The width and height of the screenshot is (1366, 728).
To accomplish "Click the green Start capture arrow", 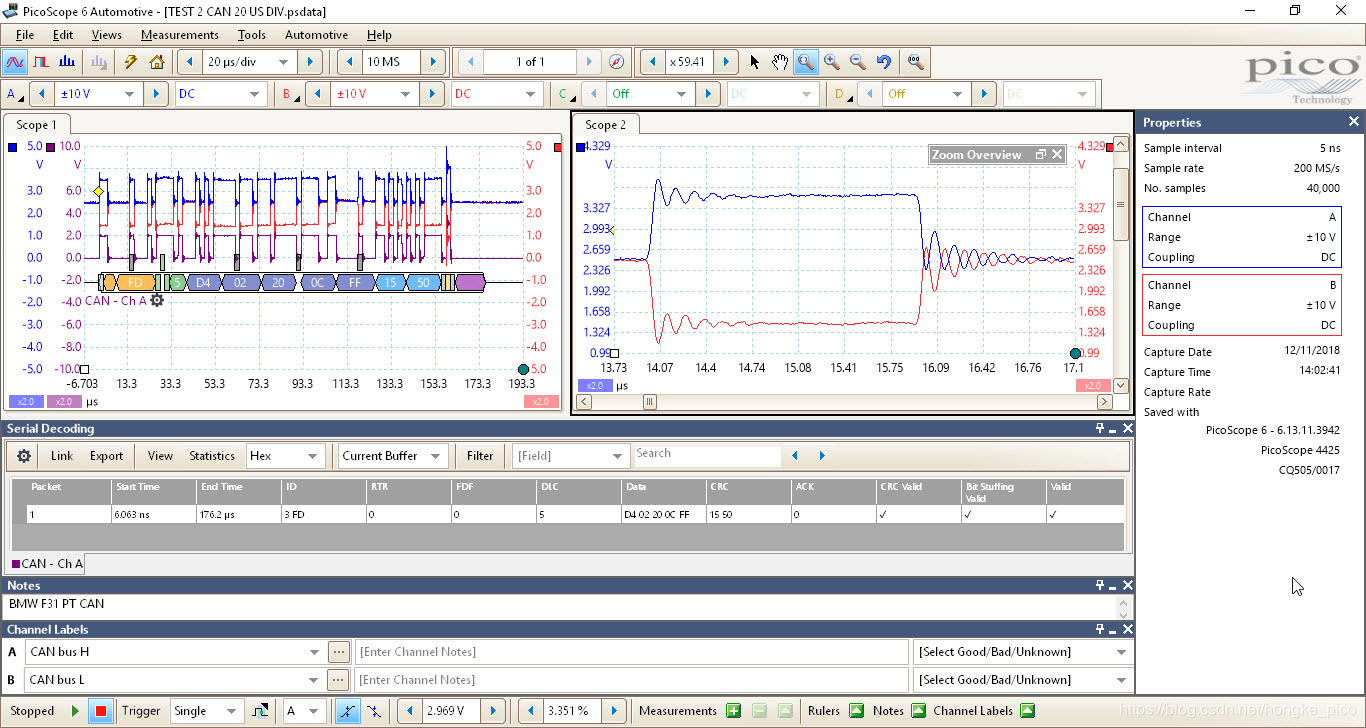I will (75, 712).
